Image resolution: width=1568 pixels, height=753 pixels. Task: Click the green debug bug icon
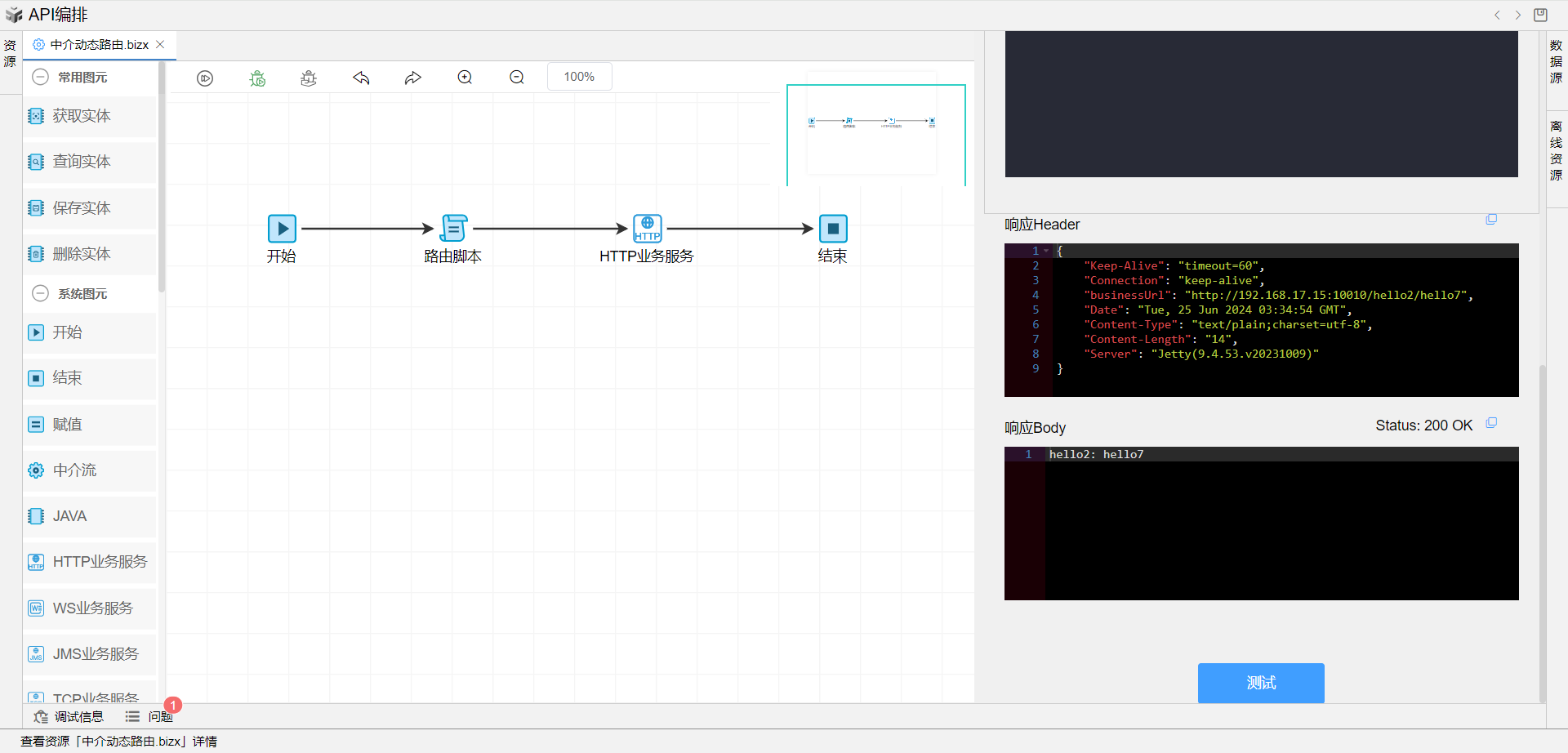(x=257, y=78)
